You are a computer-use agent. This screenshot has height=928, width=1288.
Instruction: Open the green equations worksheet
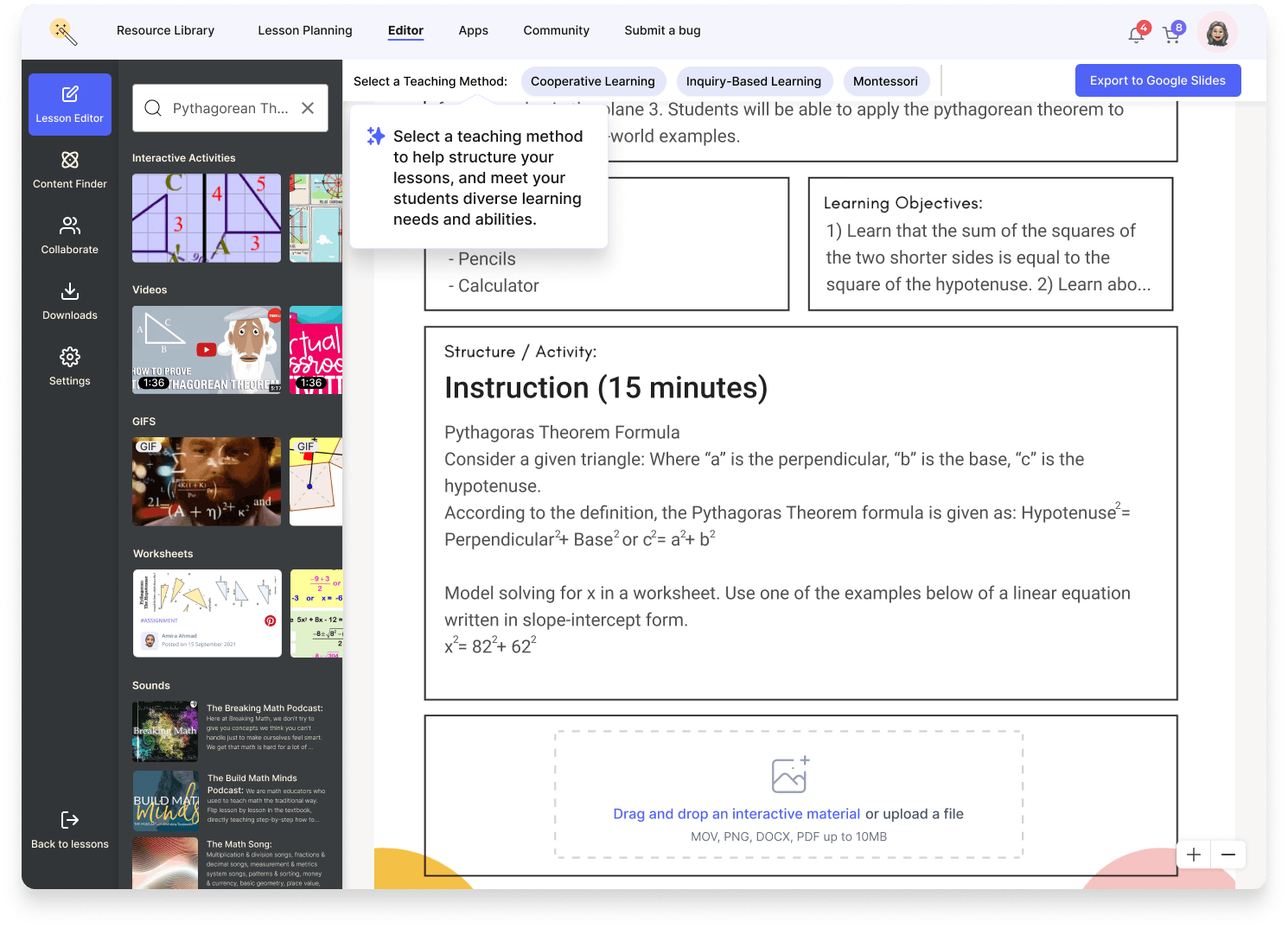(x=316, y=613)
